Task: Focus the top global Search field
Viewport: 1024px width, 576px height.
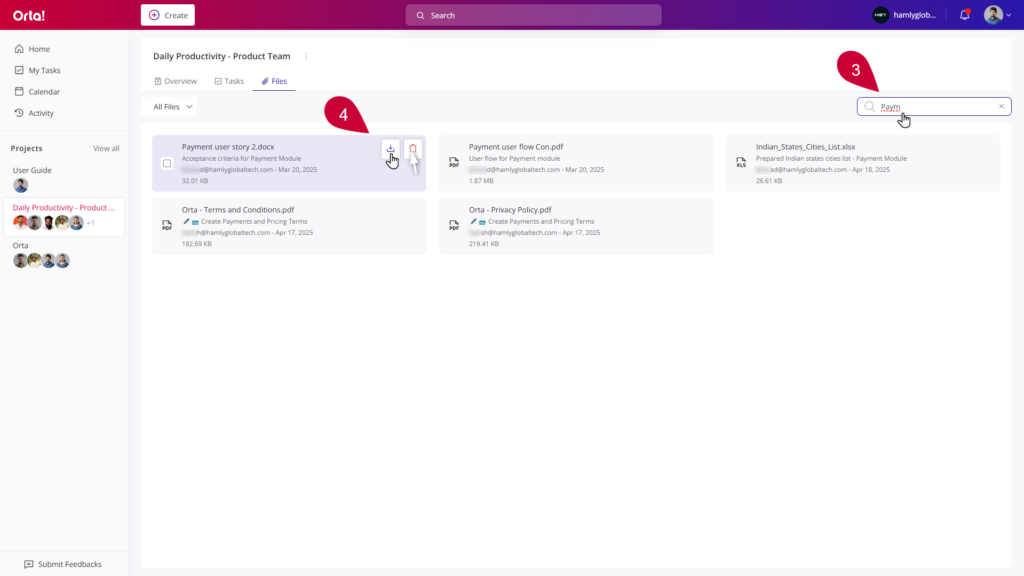Action: click(533, 15)
